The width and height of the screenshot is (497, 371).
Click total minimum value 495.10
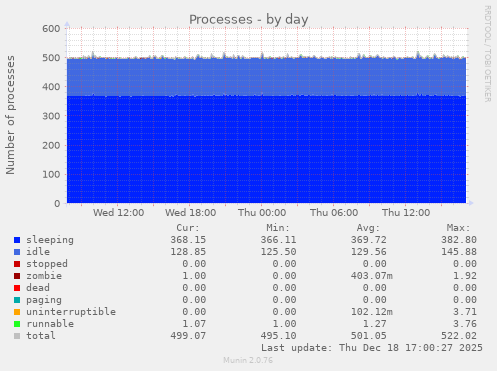tap(278, 336)
